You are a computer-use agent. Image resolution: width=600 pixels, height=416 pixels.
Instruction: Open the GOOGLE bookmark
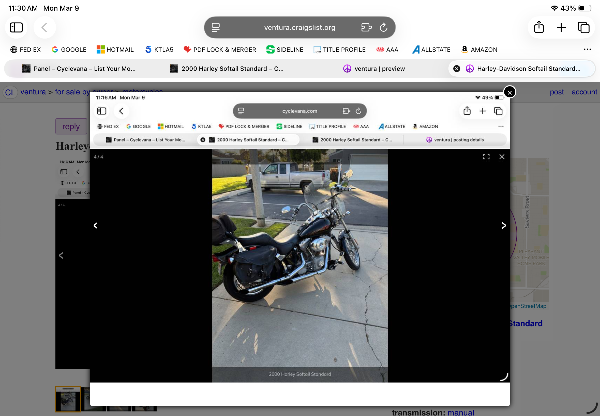tap(69, 48)
